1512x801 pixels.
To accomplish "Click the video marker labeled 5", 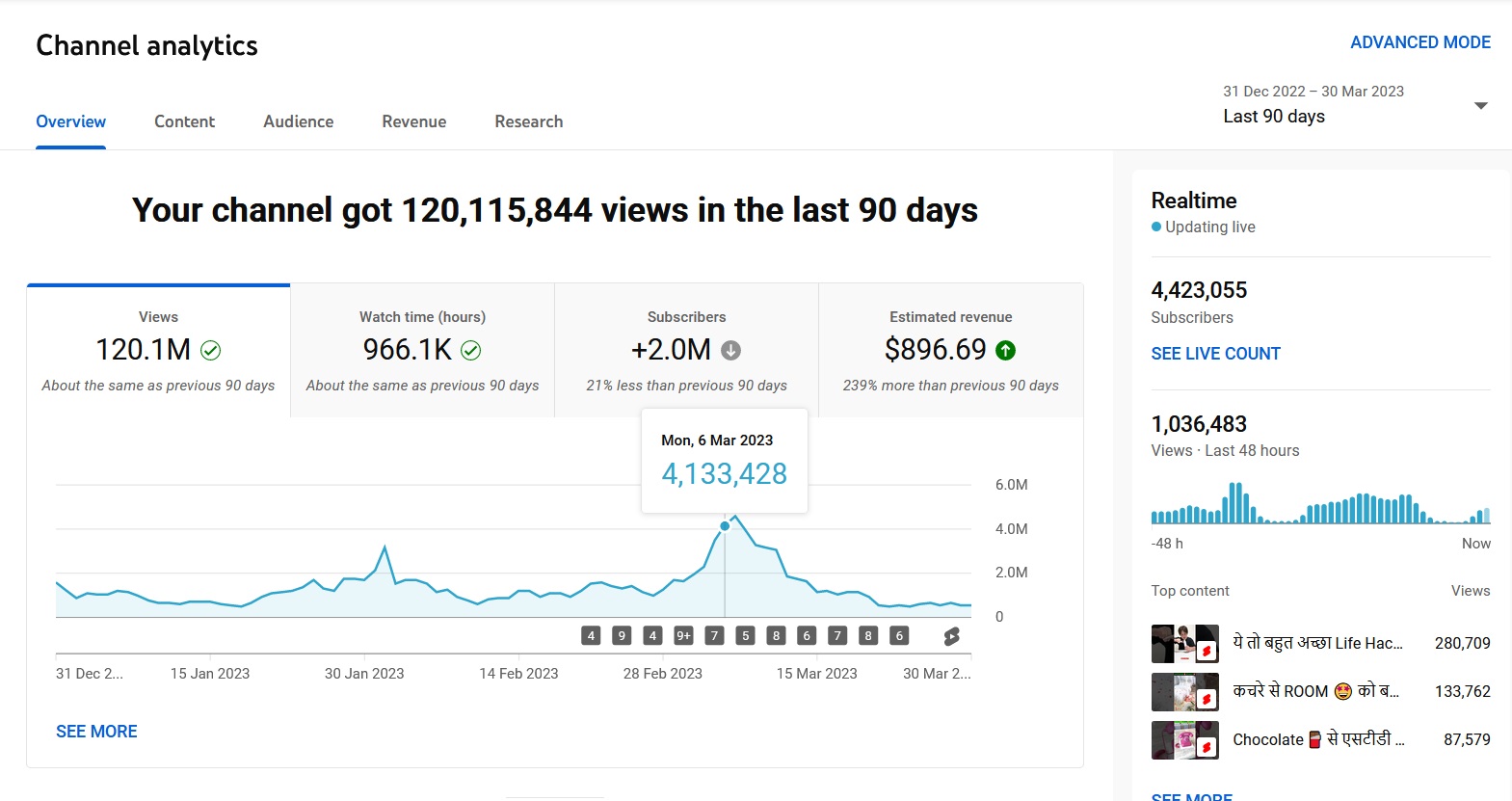I will pyautogui.click(x=745, y=635).
